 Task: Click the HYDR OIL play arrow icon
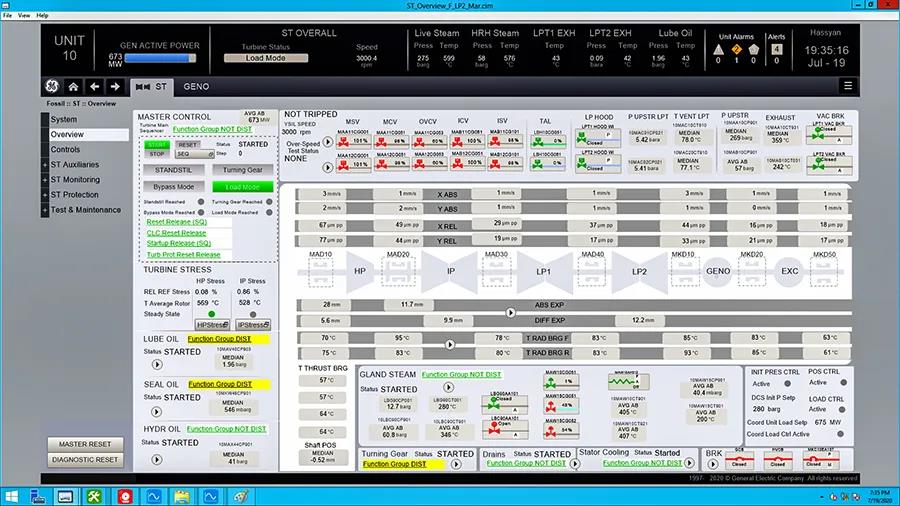point(157,458)
